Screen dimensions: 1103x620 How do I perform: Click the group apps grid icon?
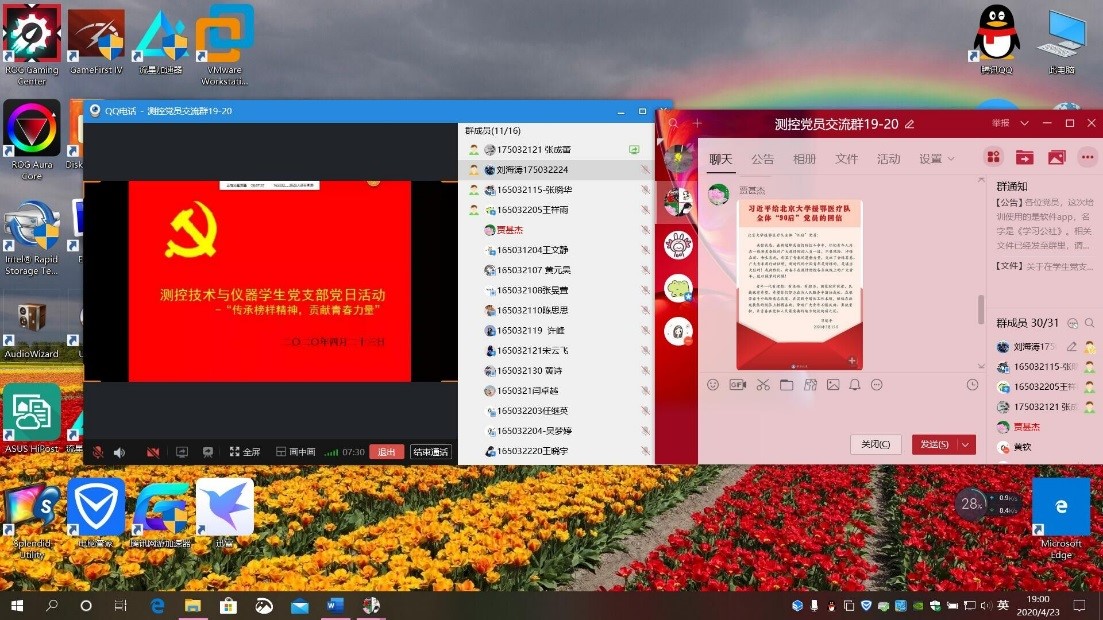[993, 157]
